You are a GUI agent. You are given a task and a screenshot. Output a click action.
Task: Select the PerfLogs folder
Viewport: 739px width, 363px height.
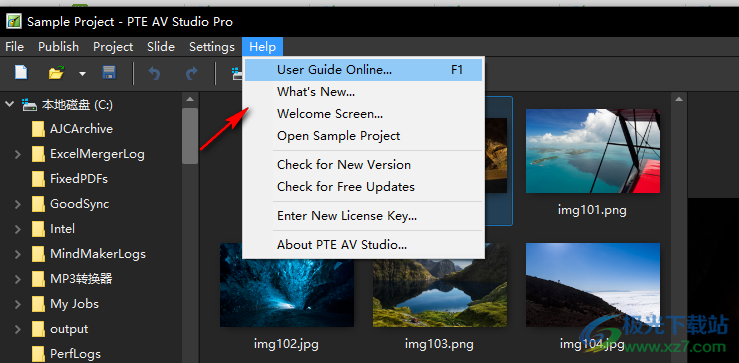[75, 354]
